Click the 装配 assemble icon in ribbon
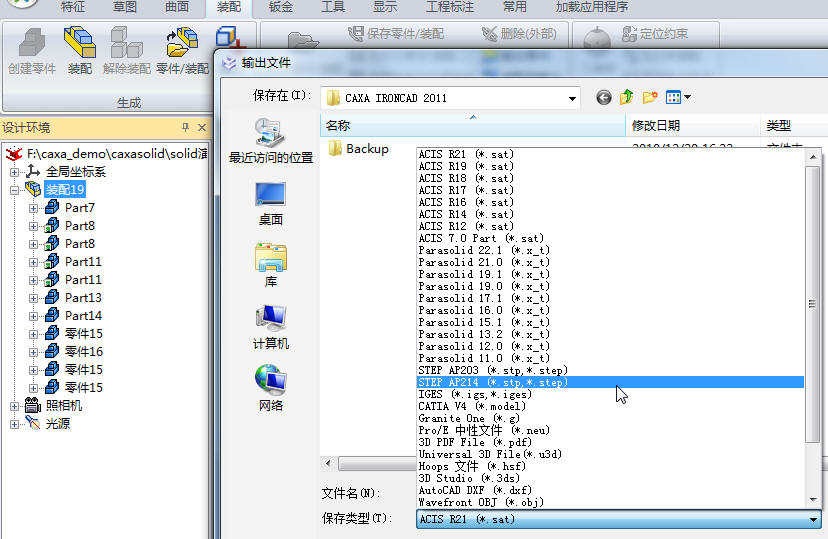828x539 pixels. [80, 51]
